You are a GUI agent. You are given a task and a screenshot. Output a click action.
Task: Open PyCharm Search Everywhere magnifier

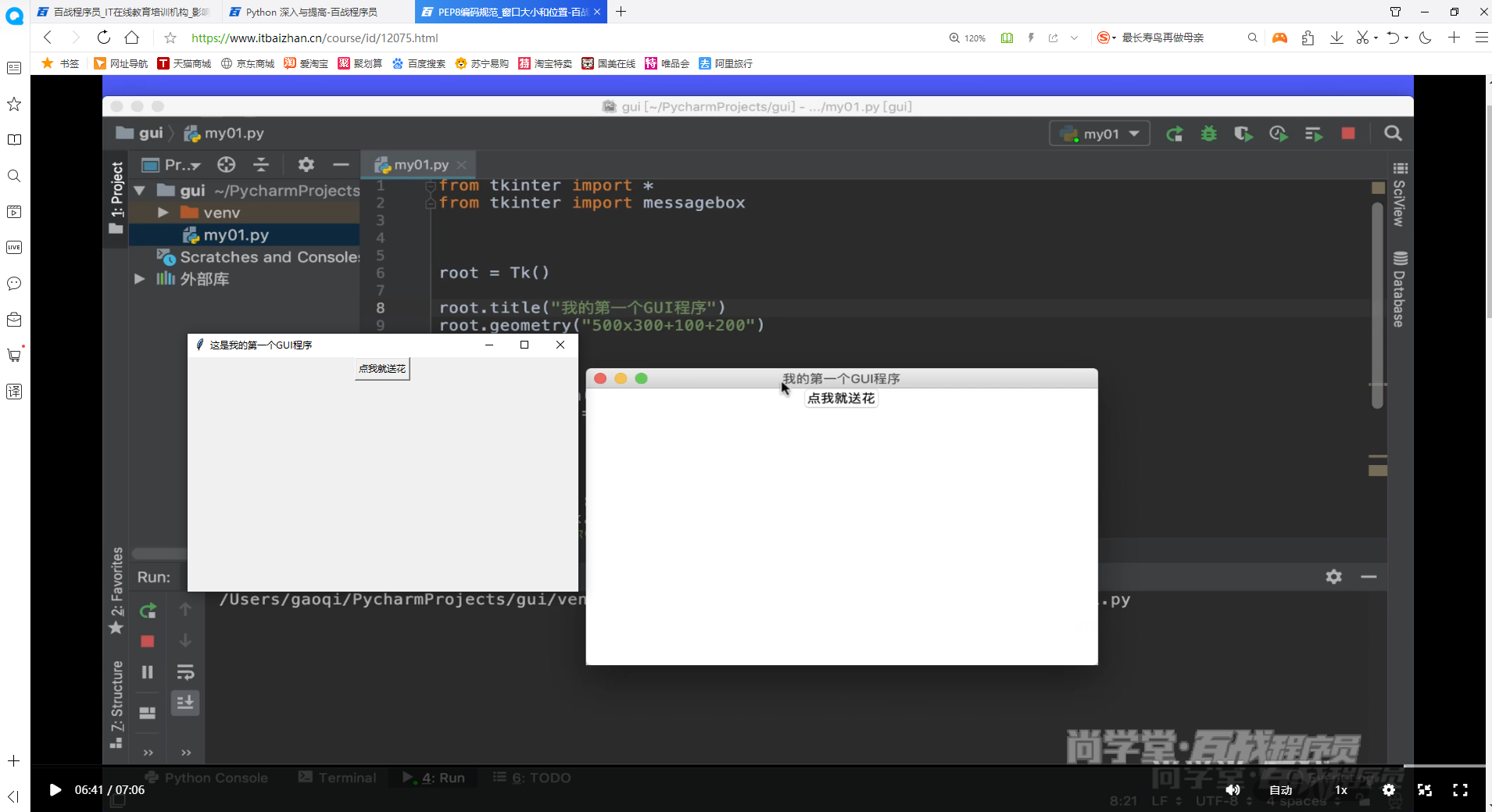[x=1393, y=134]
